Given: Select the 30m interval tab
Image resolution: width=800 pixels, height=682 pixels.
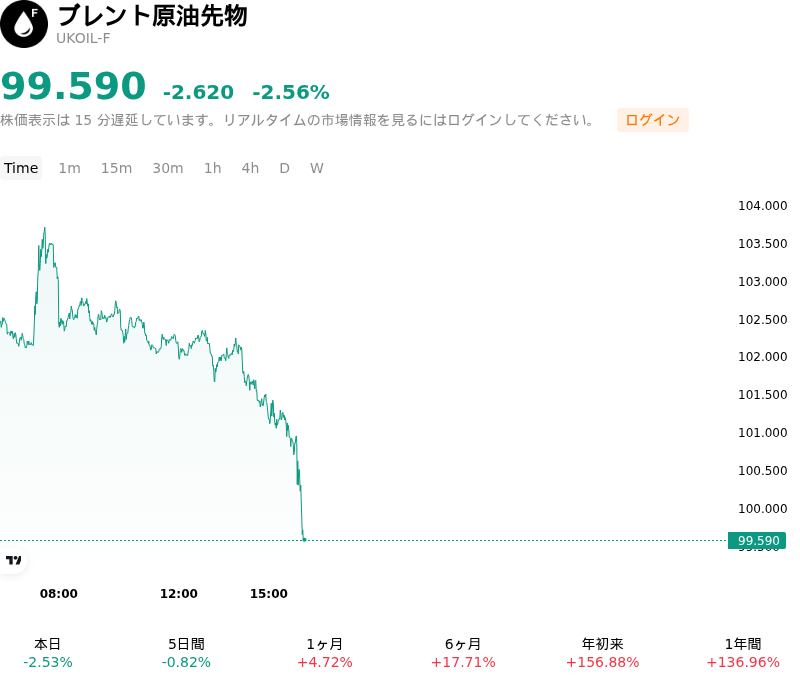Looking at the screenshot, I should click(x=168, y=168).
